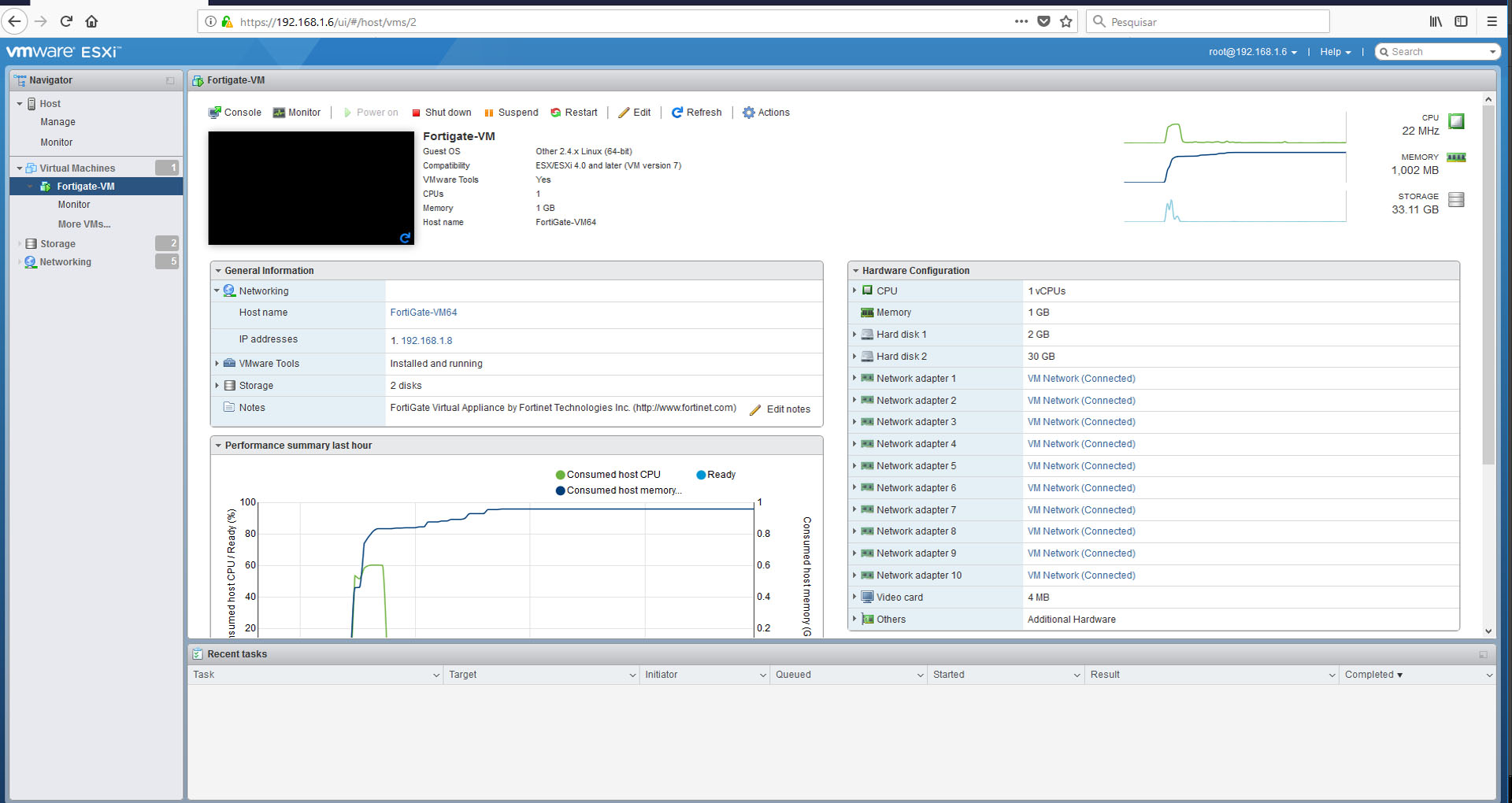Minimize the Navigator panel
This screenshot has width=1512, height=803.
tap(170, 80)
